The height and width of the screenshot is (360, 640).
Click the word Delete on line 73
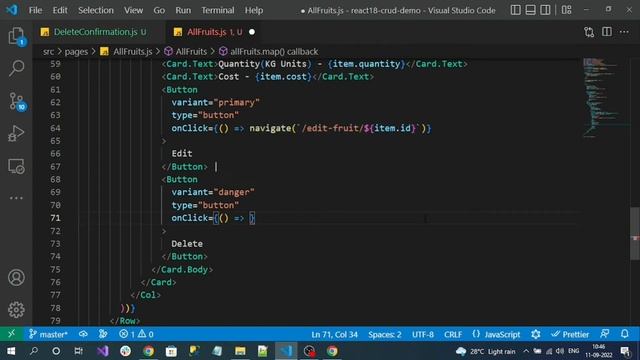187,244
